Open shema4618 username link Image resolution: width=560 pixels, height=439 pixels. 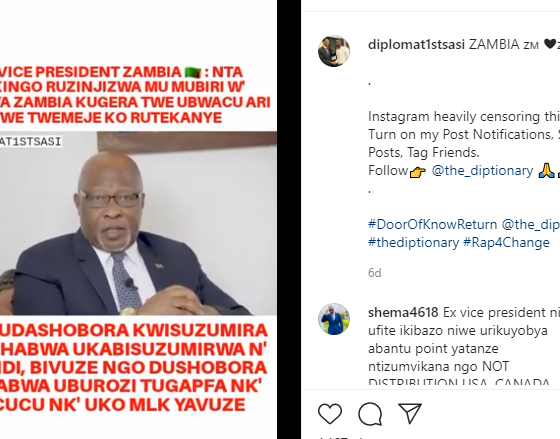[x=403, y=313]
